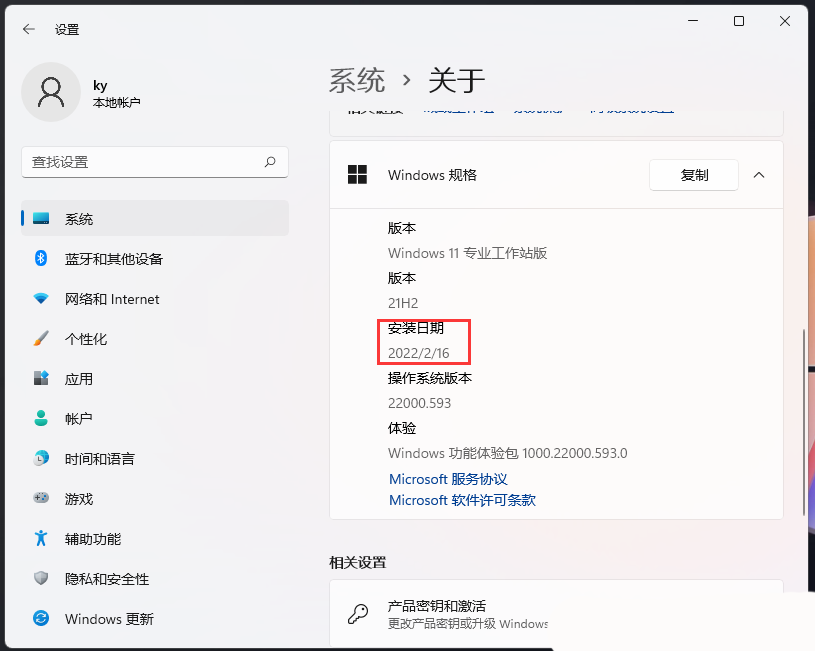Open the Microsoft 服务协议 link
815x651 pixels.
[447, 479]
